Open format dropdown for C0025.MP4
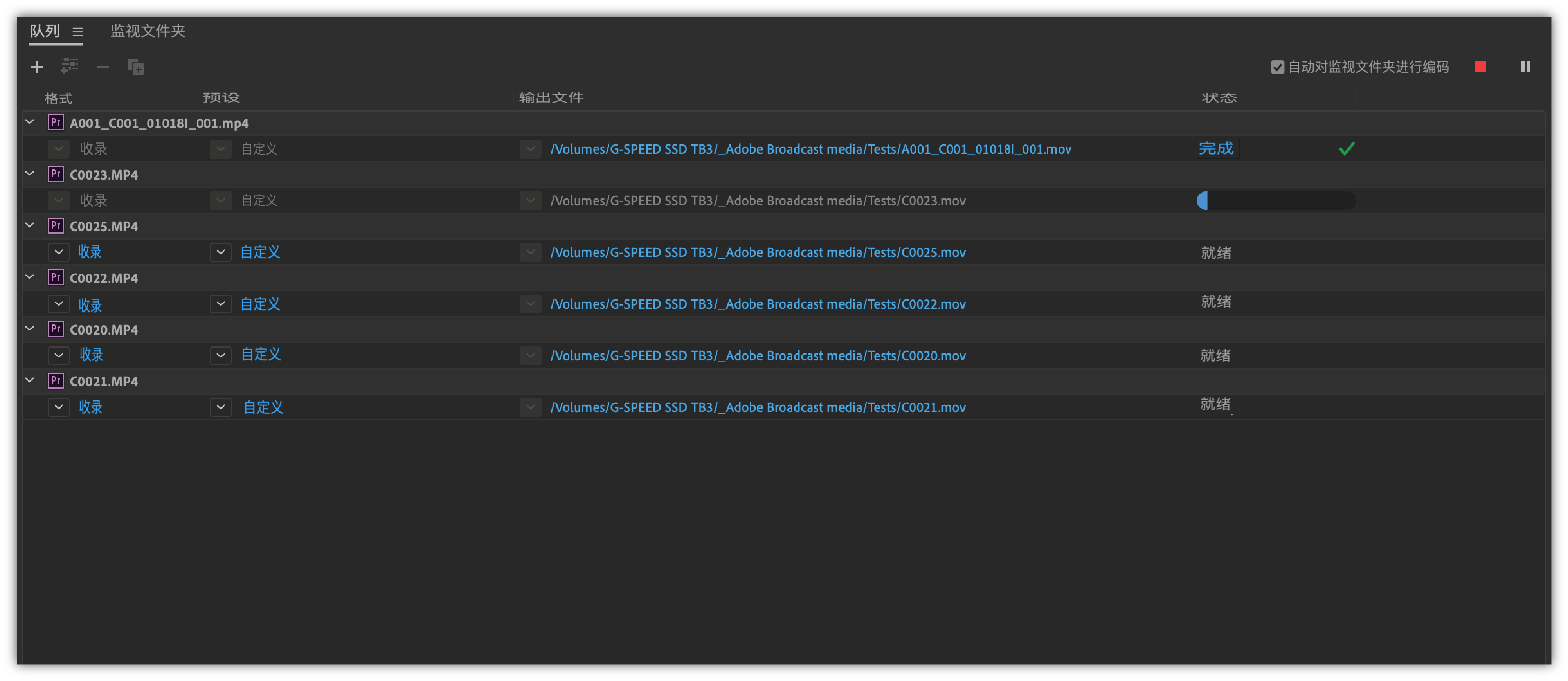1568x681 pixels. click(x=58, y=252)
